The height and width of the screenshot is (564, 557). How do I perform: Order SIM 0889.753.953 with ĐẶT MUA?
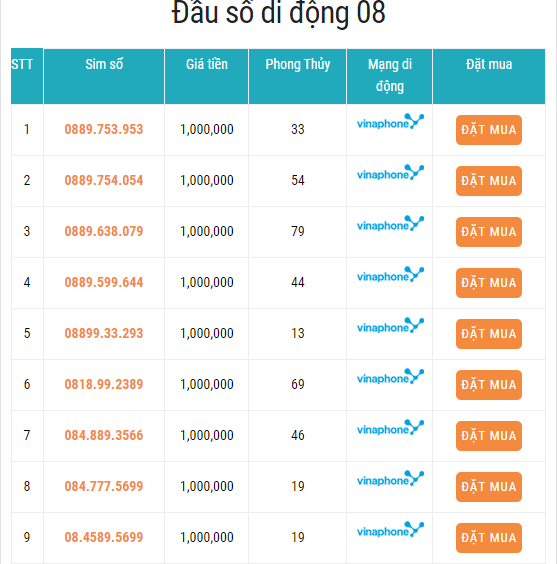pyautogui.click(x=489, y=130)
